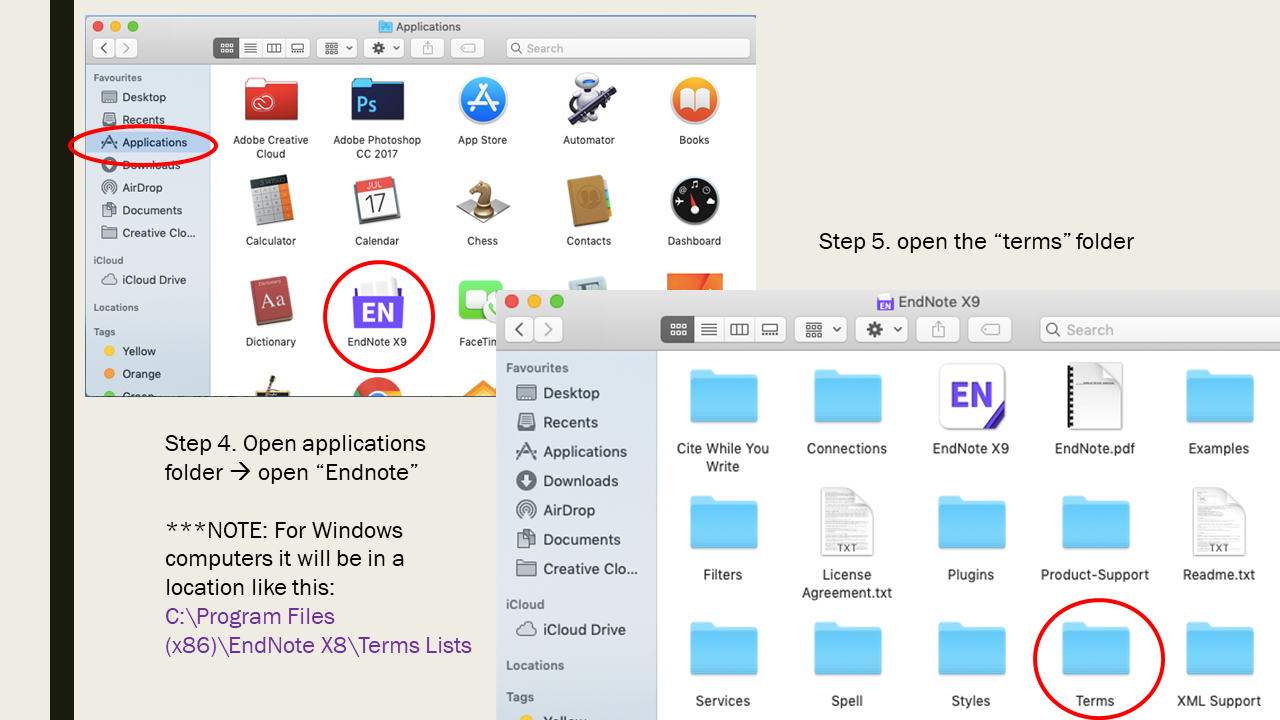
Task: Open the EndNote.pdf file
Action: tap(1095, 397)
